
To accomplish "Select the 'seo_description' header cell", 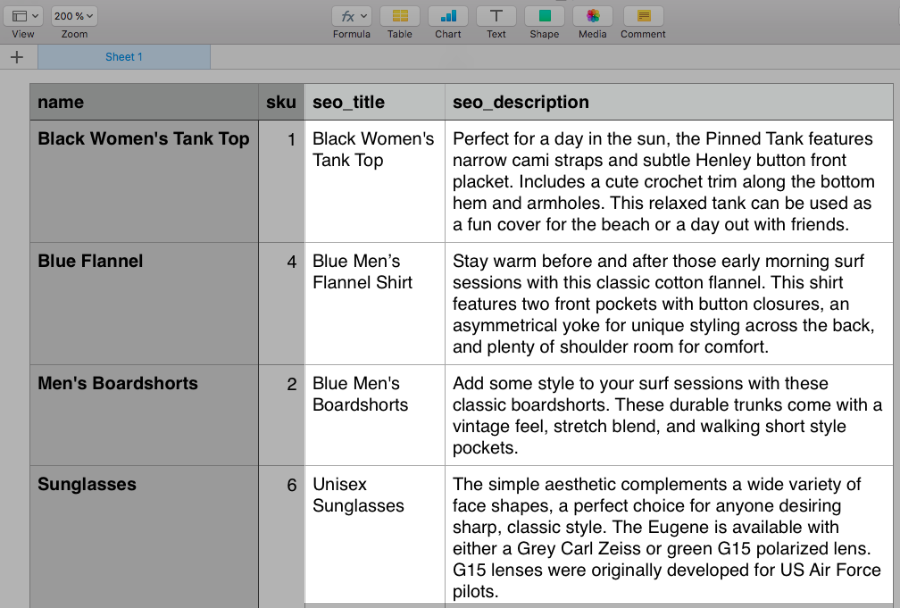I will 668,102.
